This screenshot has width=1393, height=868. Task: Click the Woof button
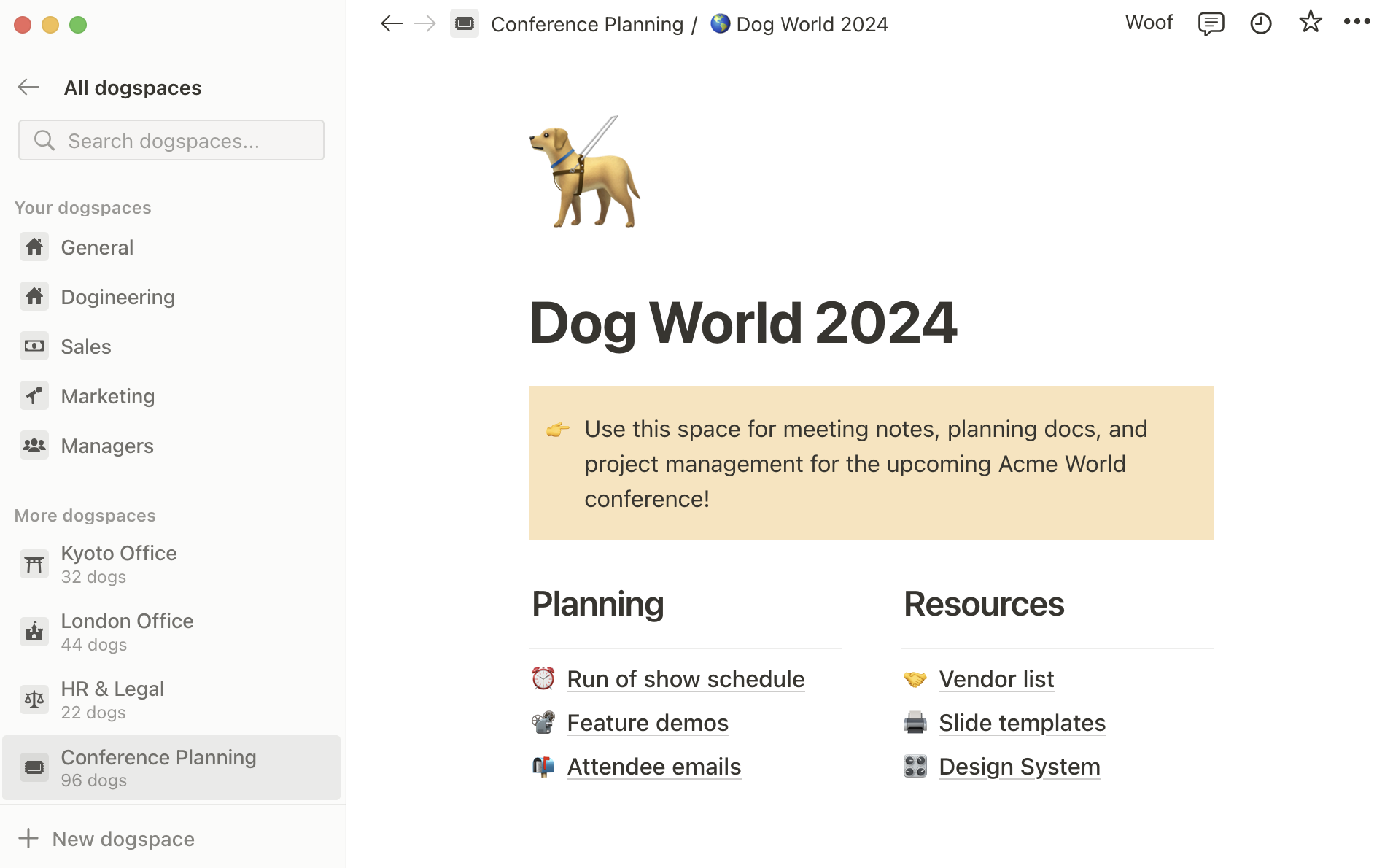(x=1149, y=23)
